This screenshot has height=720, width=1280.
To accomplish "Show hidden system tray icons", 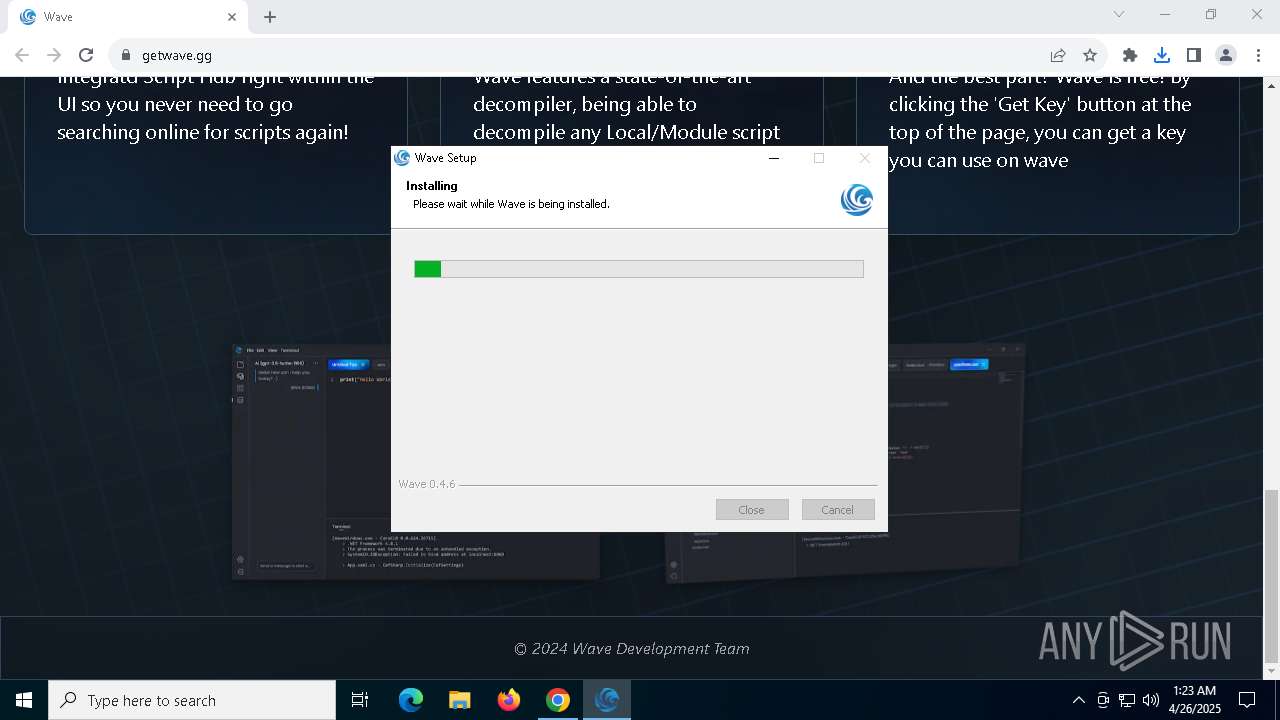I will tap(1078, 700).
